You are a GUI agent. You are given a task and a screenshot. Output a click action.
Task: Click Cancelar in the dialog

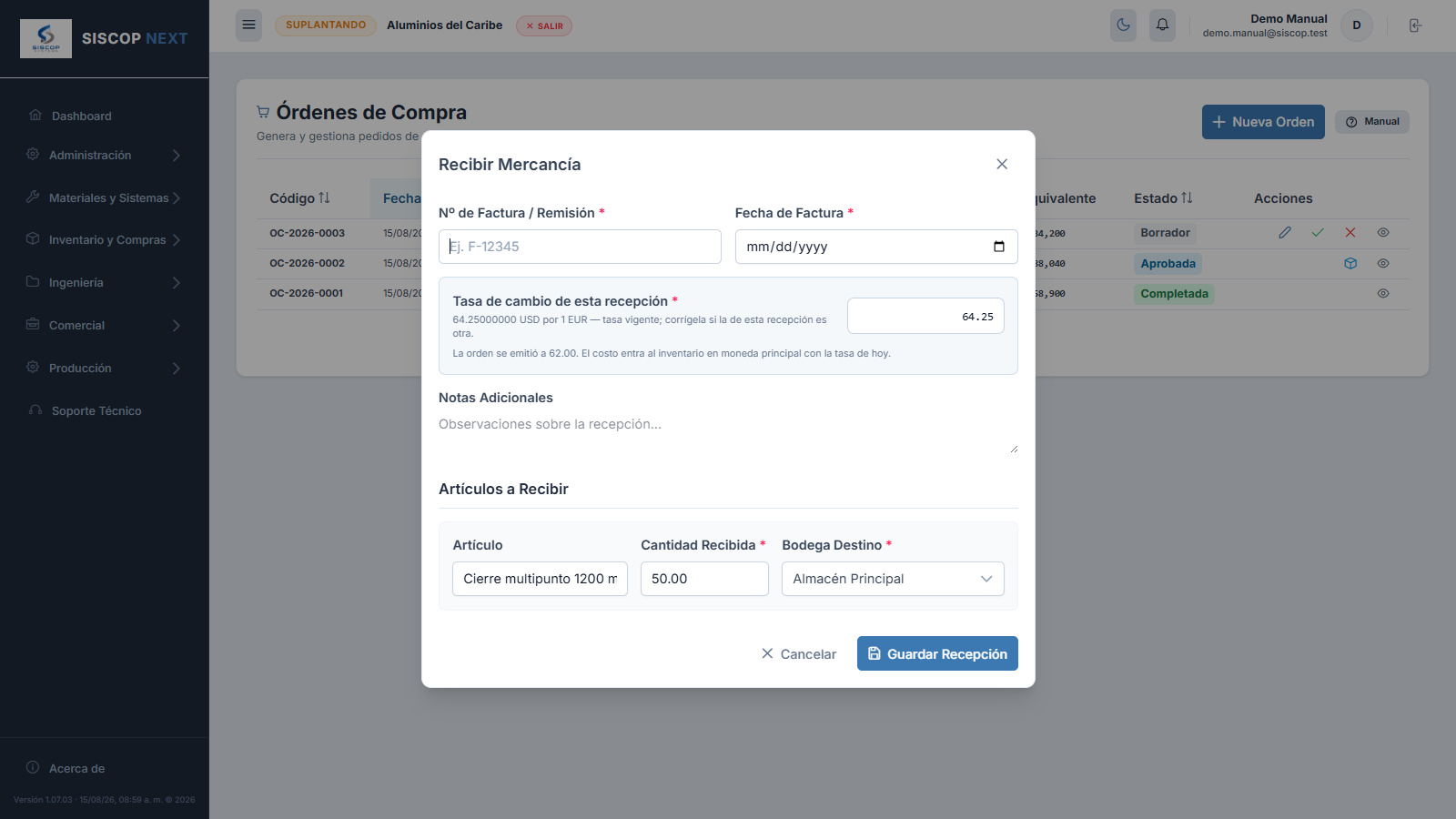(x=799, y=653)
